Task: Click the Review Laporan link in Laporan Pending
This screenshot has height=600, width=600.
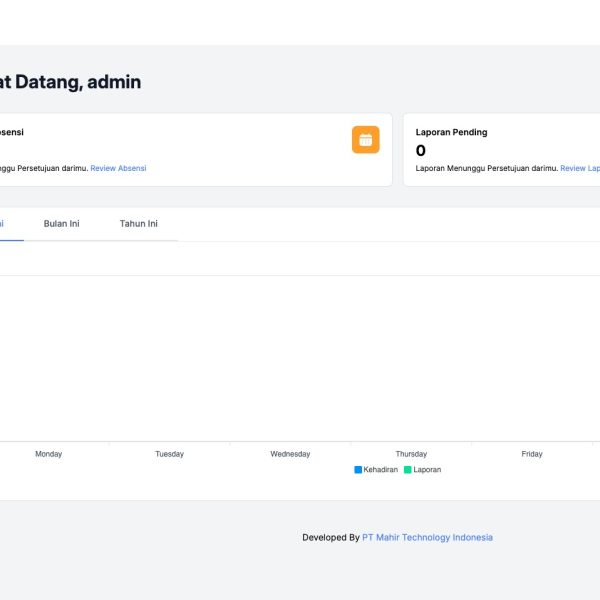Action: [x=581, y=168]
